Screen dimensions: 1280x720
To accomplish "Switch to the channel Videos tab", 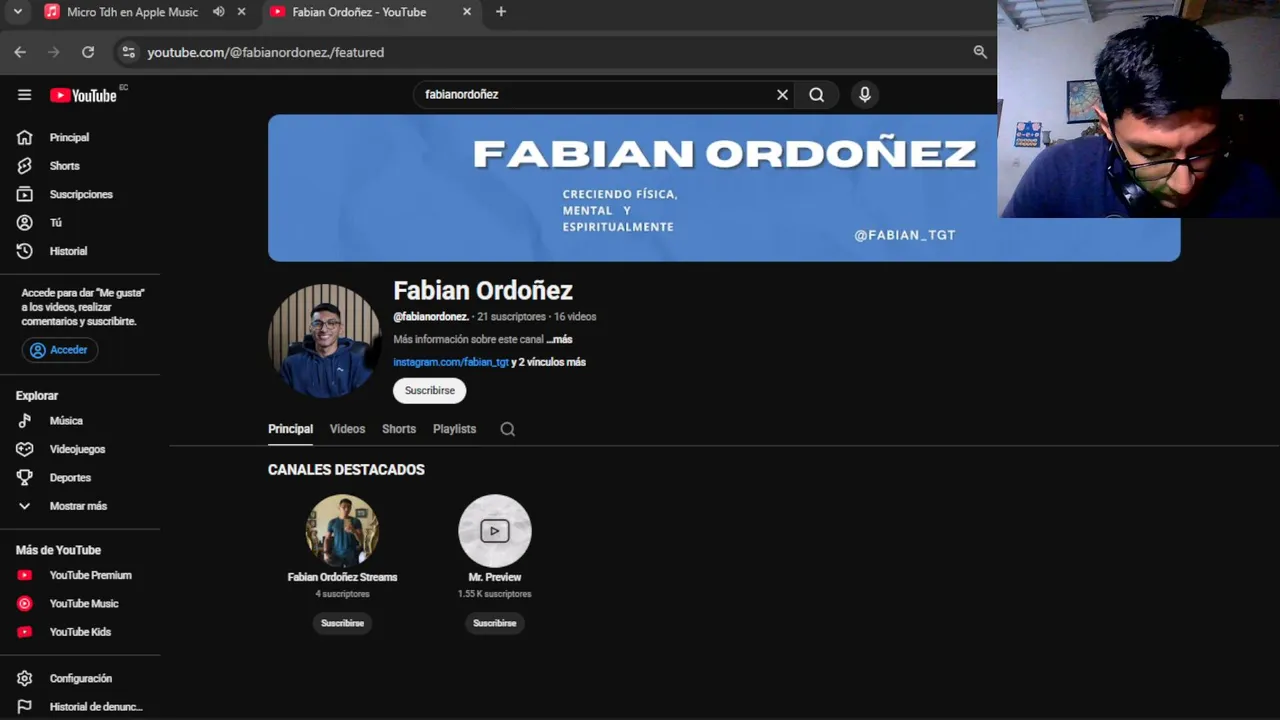I will (347, 429).
